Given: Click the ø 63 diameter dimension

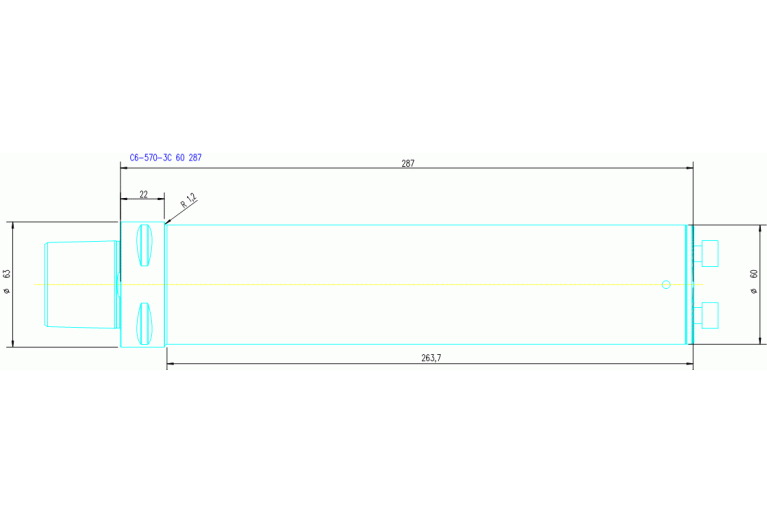Looking at the screenshot, I should click(7, 284).
